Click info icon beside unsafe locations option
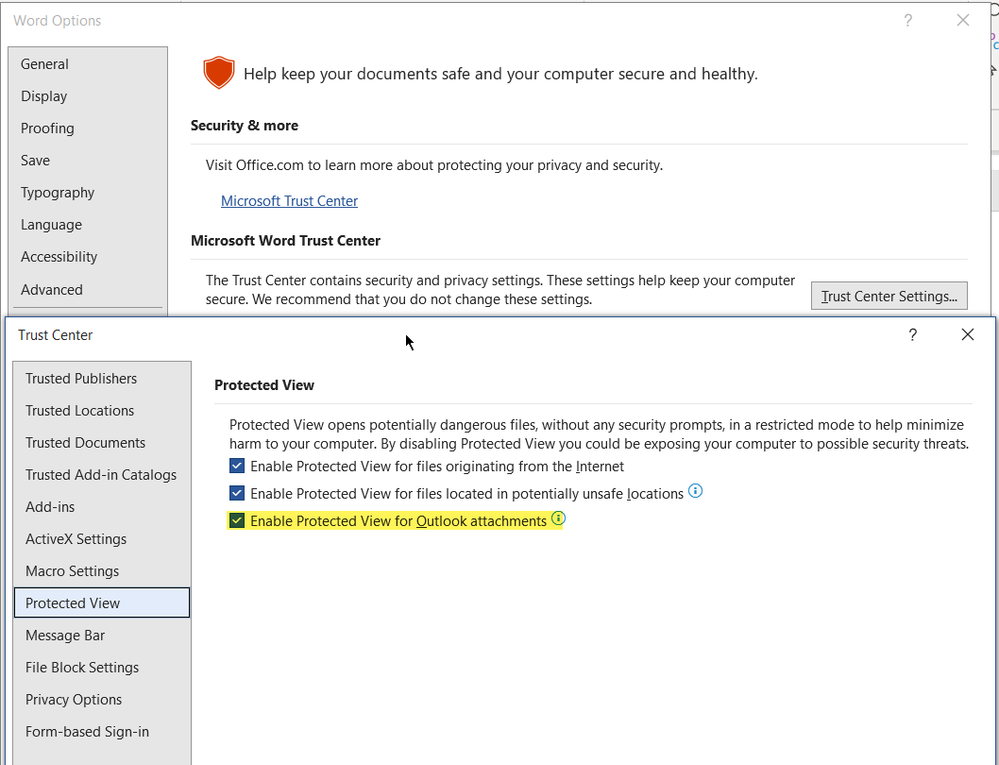999x765 pixels. click(696, 491)
